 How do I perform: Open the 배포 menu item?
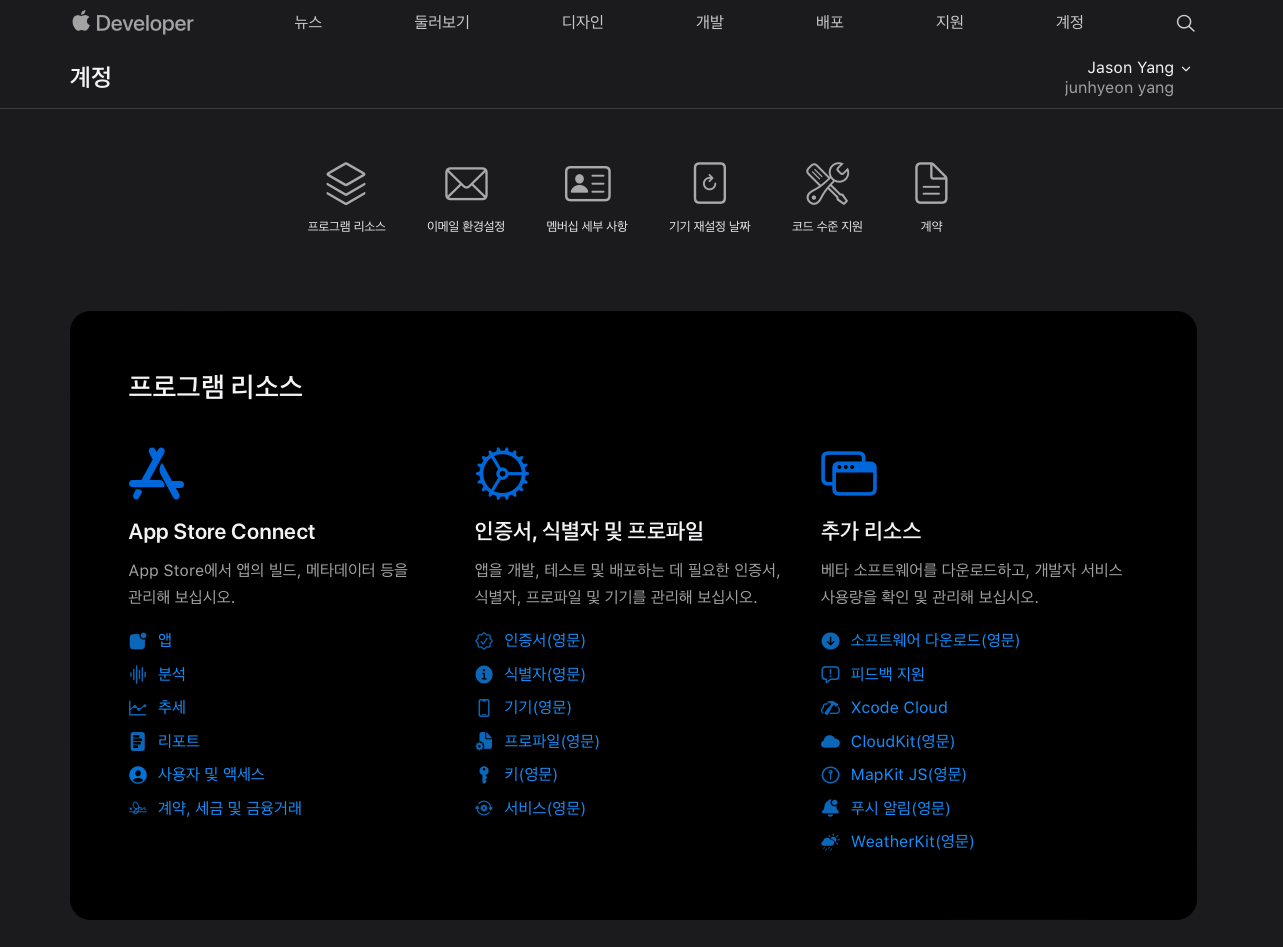830,22
